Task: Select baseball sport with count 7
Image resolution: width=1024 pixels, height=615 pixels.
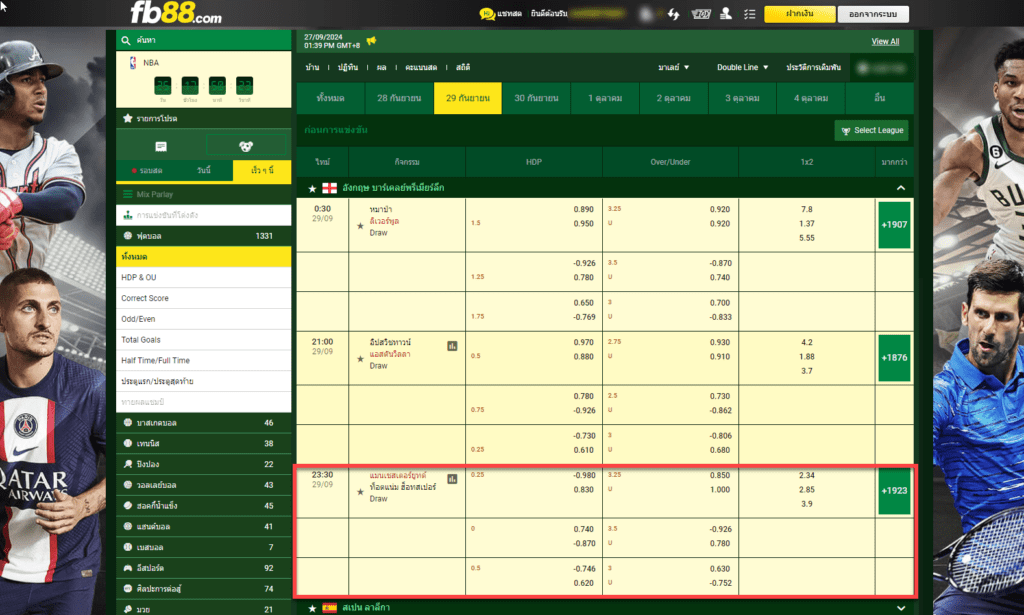Action: click(x=203, y=547)
